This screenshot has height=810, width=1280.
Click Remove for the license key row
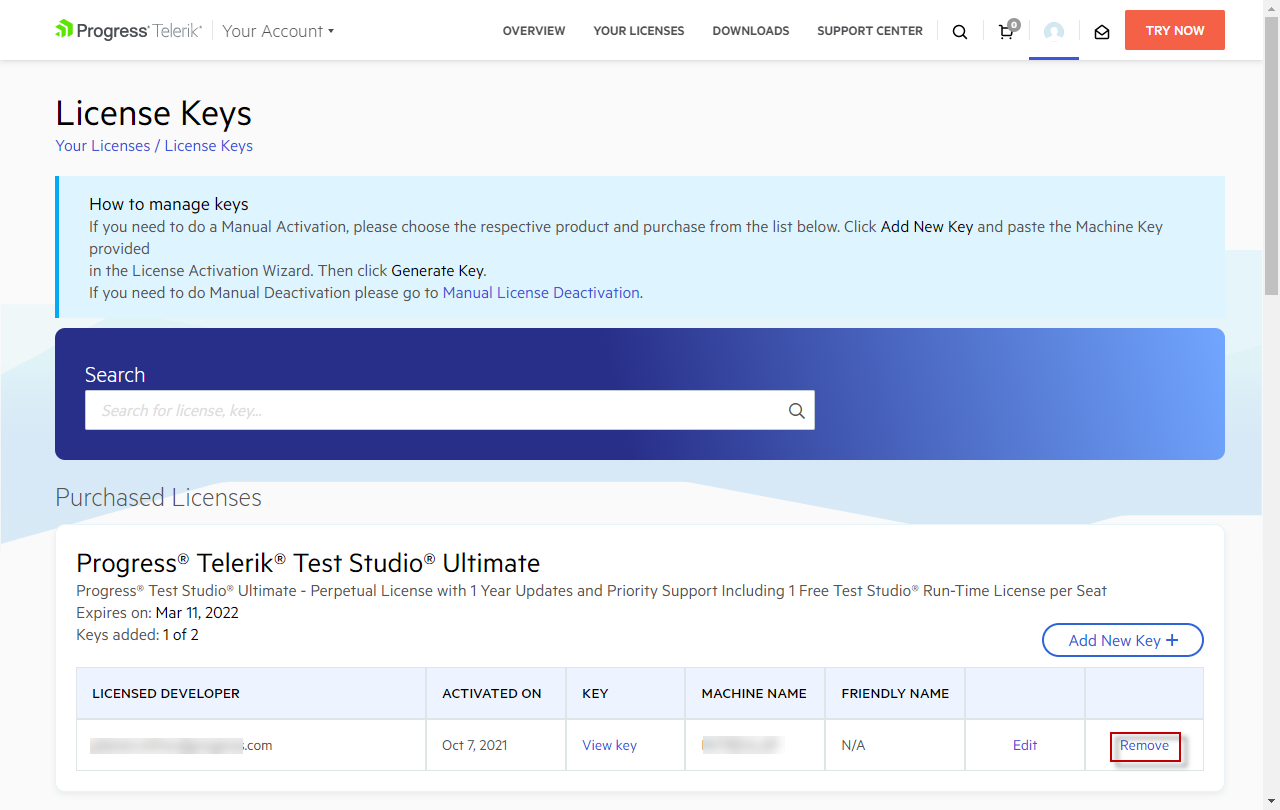pyautogui.click(x=1145, y=746)
